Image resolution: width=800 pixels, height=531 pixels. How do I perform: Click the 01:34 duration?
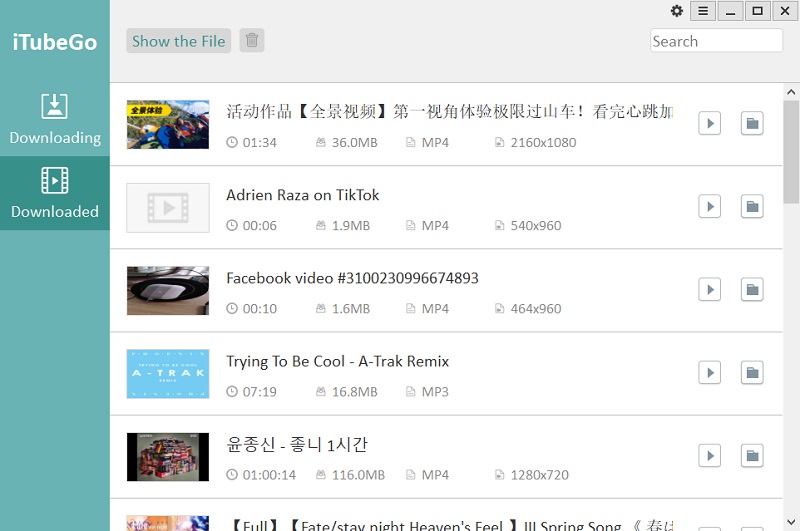pyautogui.click(x=259, y=142)
